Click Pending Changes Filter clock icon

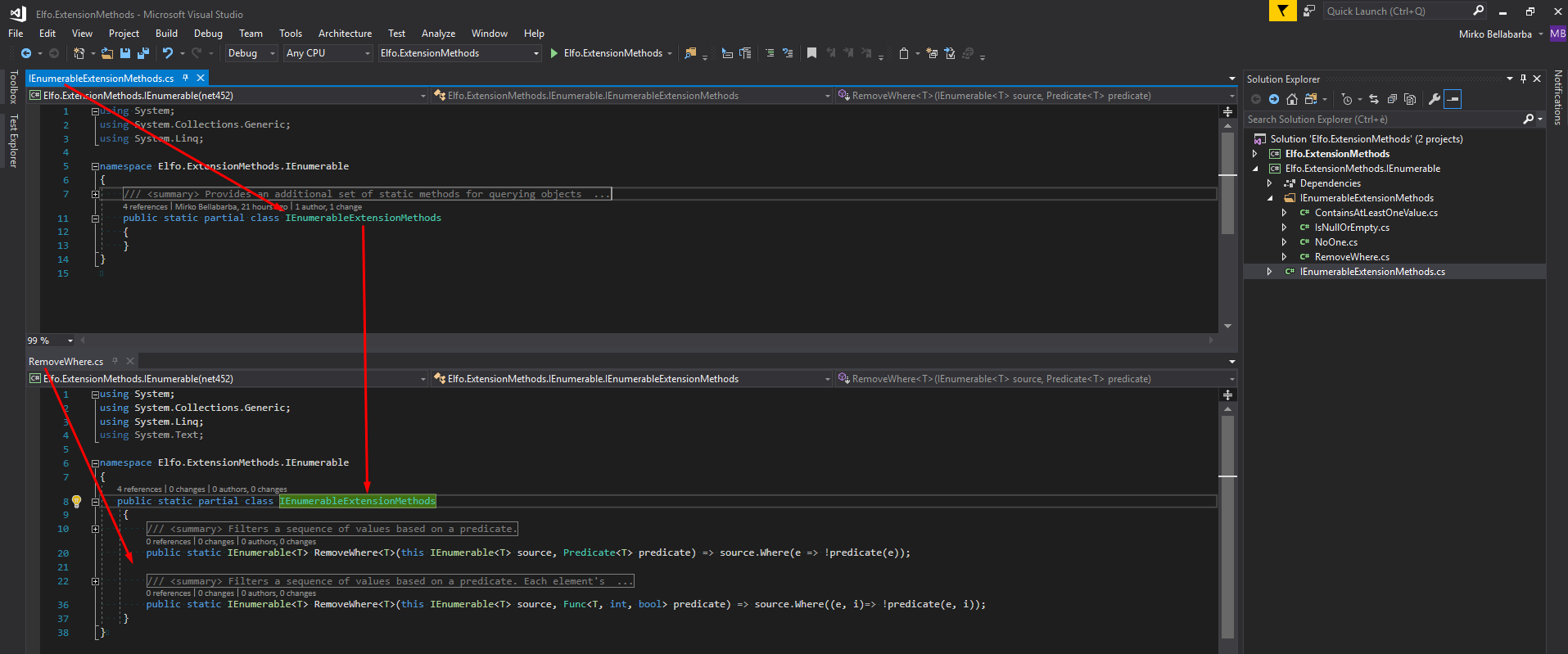coord(1347,99)
